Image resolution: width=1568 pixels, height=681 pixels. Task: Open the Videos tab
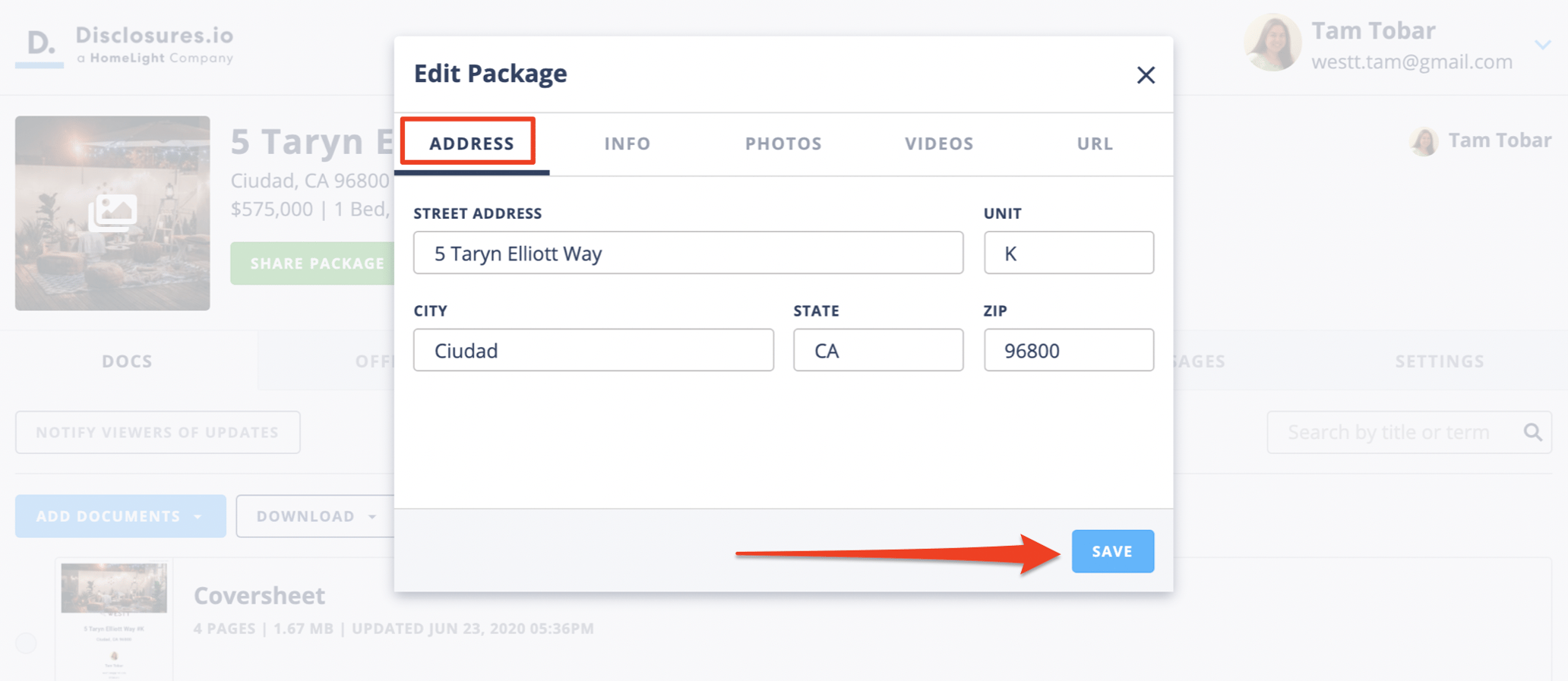[x=939, y=143]
